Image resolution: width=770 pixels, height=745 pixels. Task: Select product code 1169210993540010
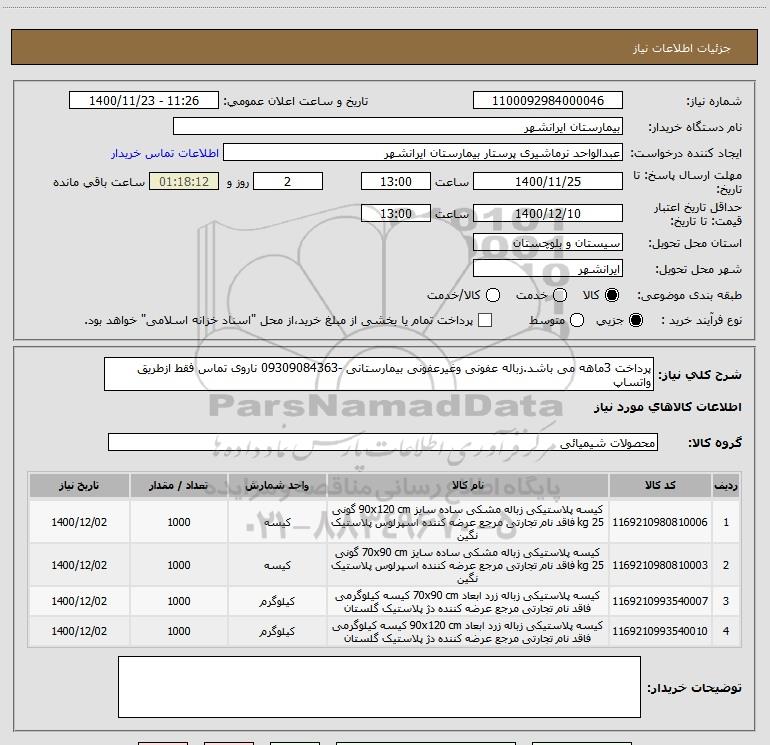click(660, 631)
